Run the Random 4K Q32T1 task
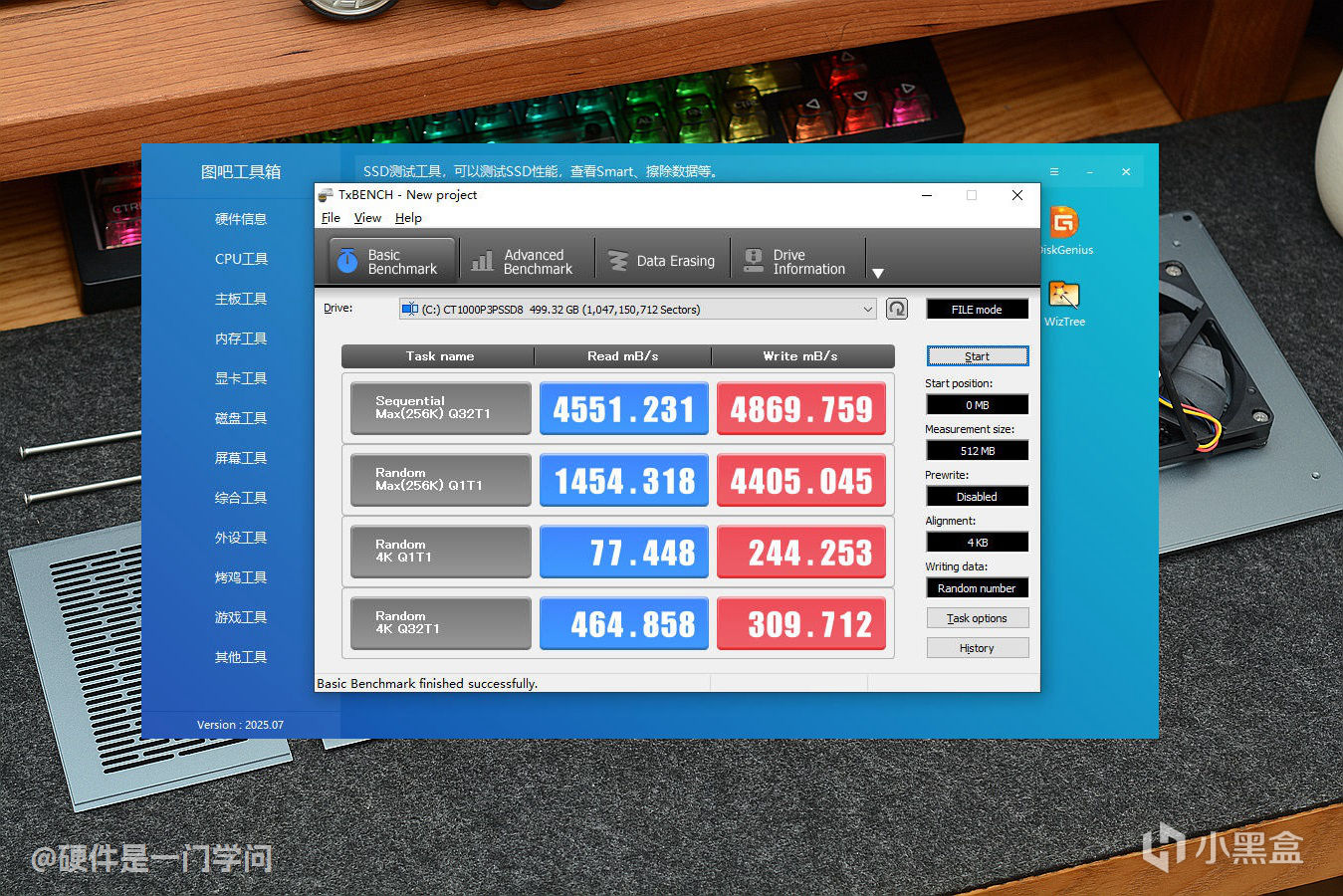 (440, 623)
